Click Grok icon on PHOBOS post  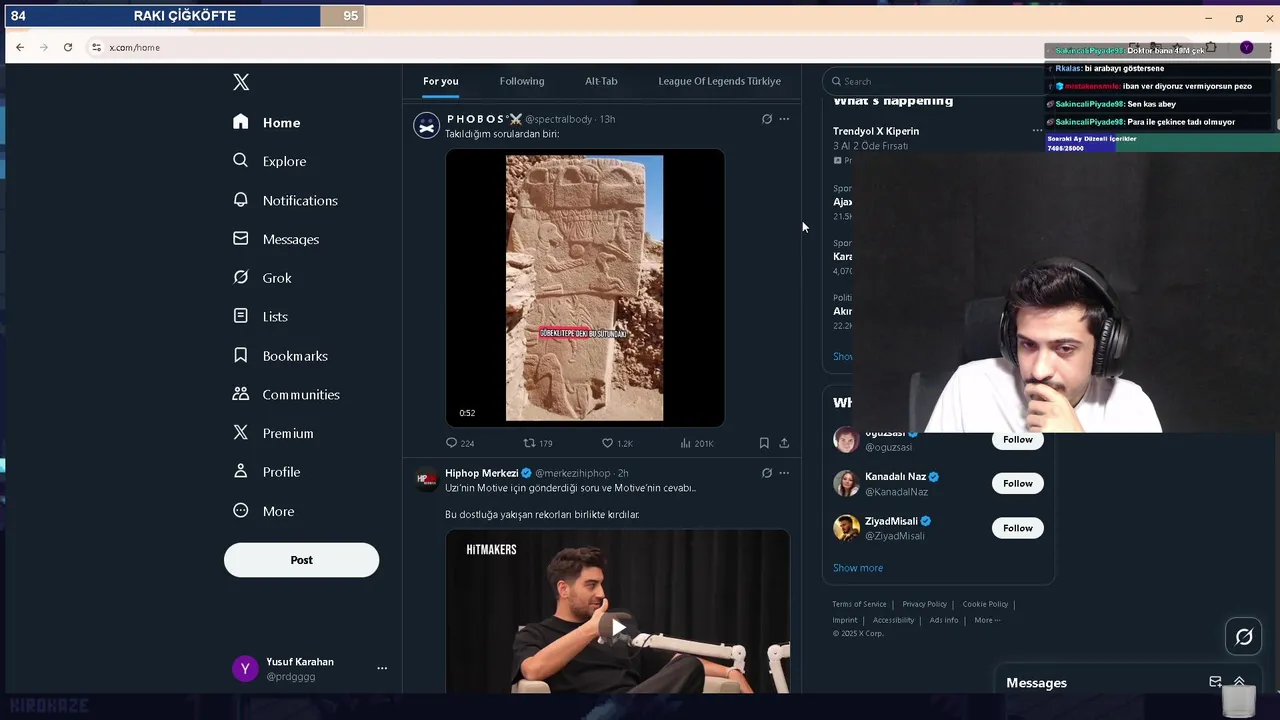coord(767,119)
